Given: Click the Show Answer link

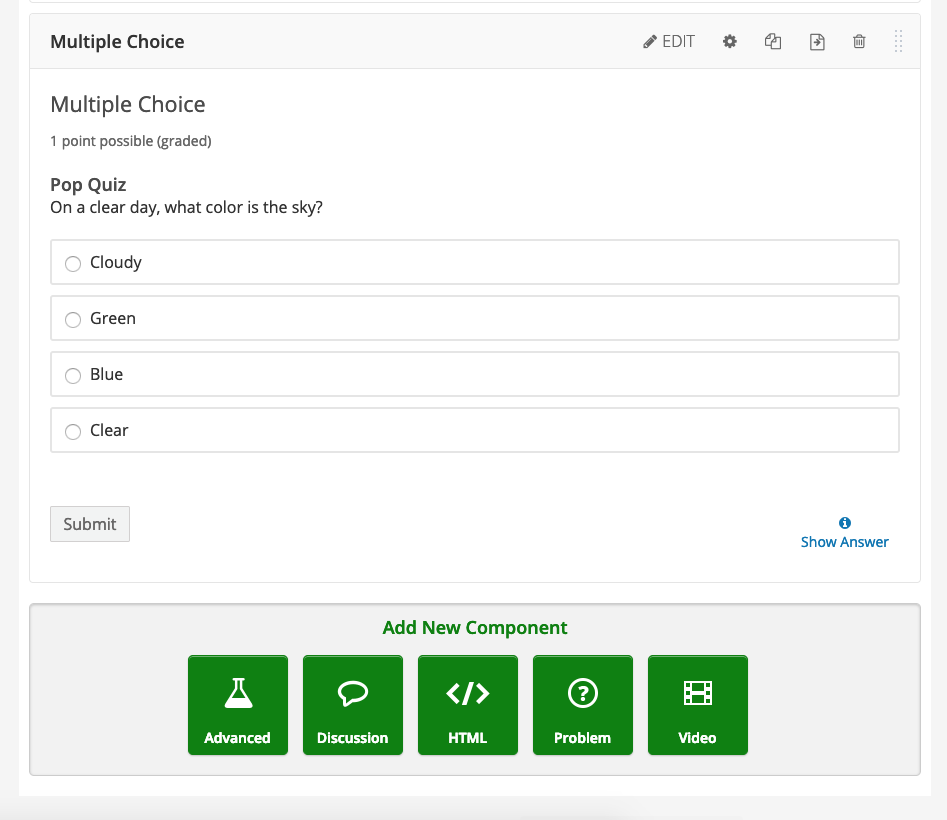Looking at the screenshot, I should (845, 542).
